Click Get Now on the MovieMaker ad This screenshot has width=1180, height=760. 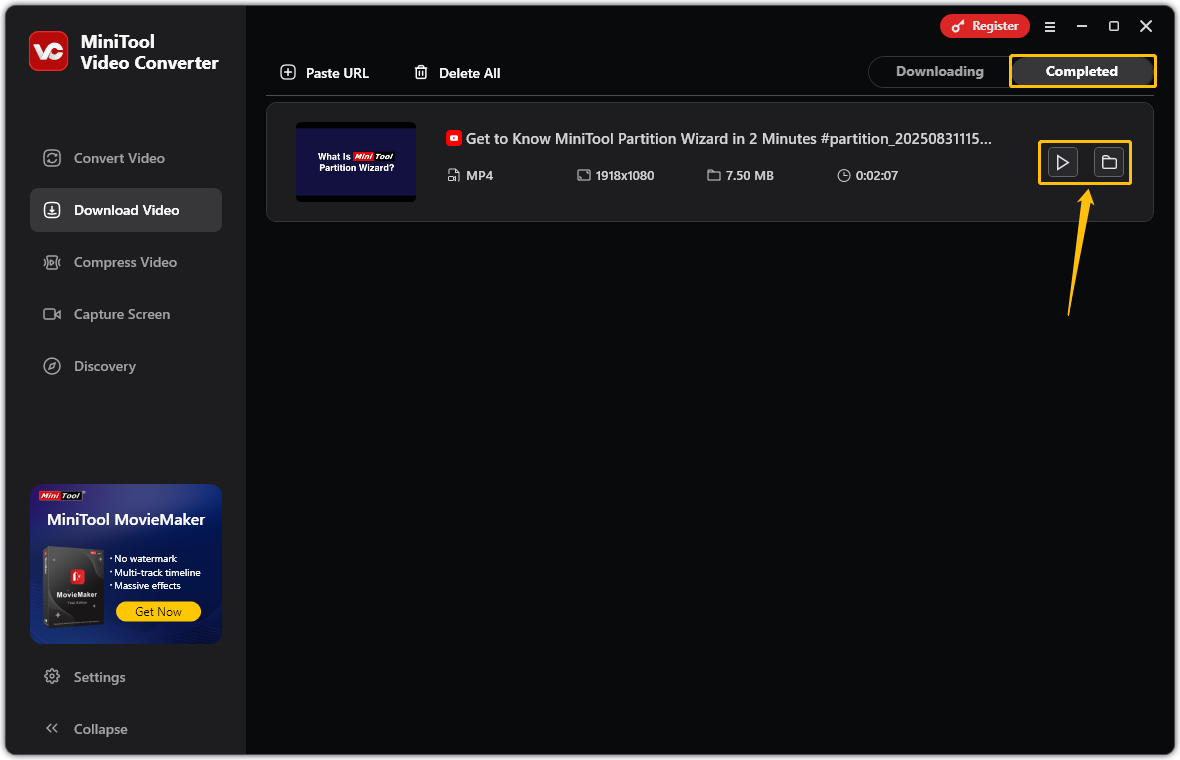pyautogui.click(x=158, y=612)
